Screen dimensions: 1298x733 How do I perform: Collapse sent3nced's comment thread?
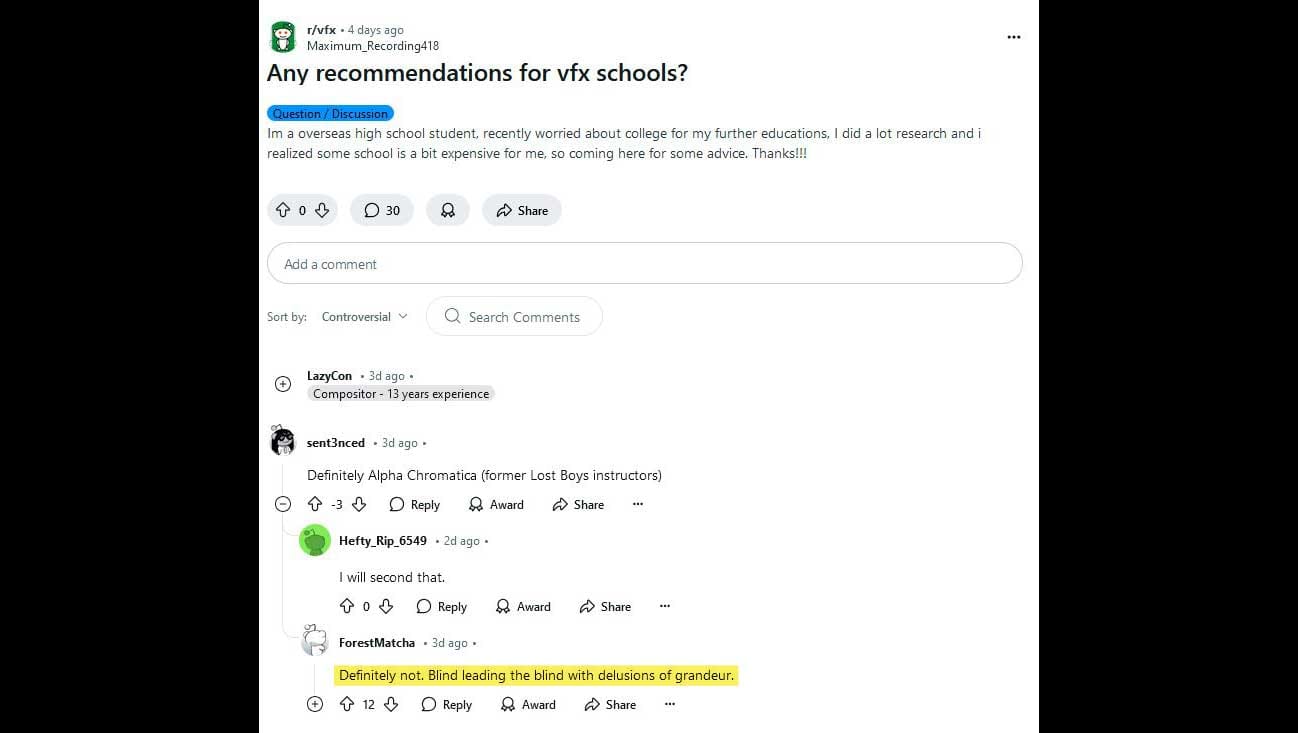tap(283, 504)
